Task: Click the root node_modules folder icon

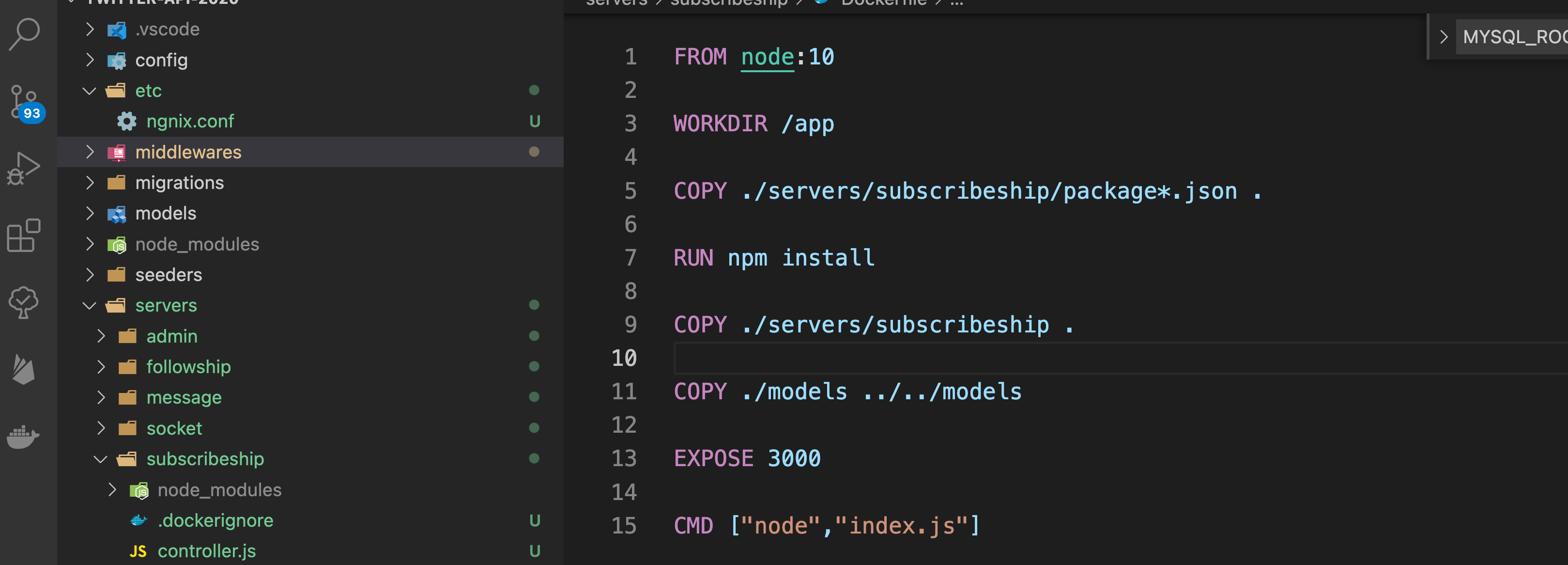Action: (116, 245)
